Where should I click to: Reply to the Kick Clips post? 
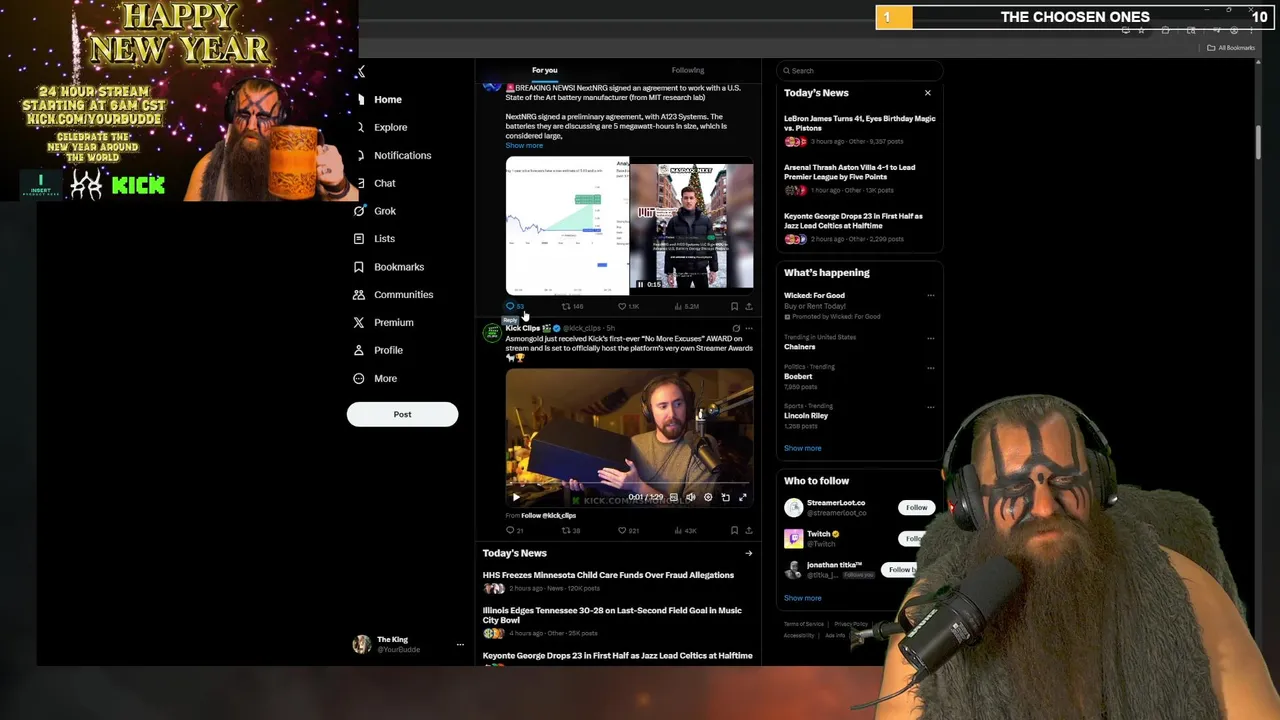[514, 531]
